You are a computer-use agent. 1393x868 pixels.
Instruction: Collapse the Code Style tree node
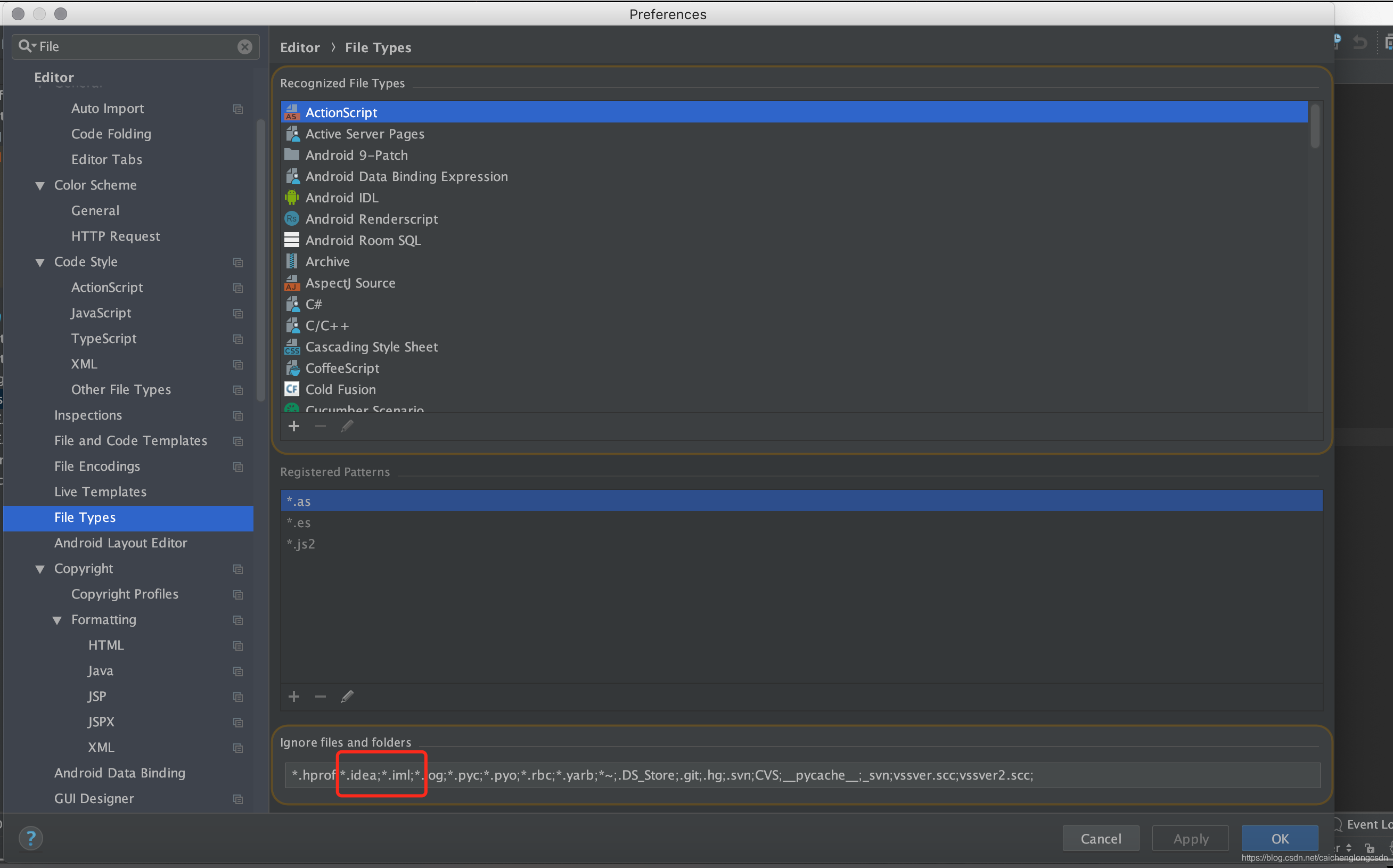39,263
